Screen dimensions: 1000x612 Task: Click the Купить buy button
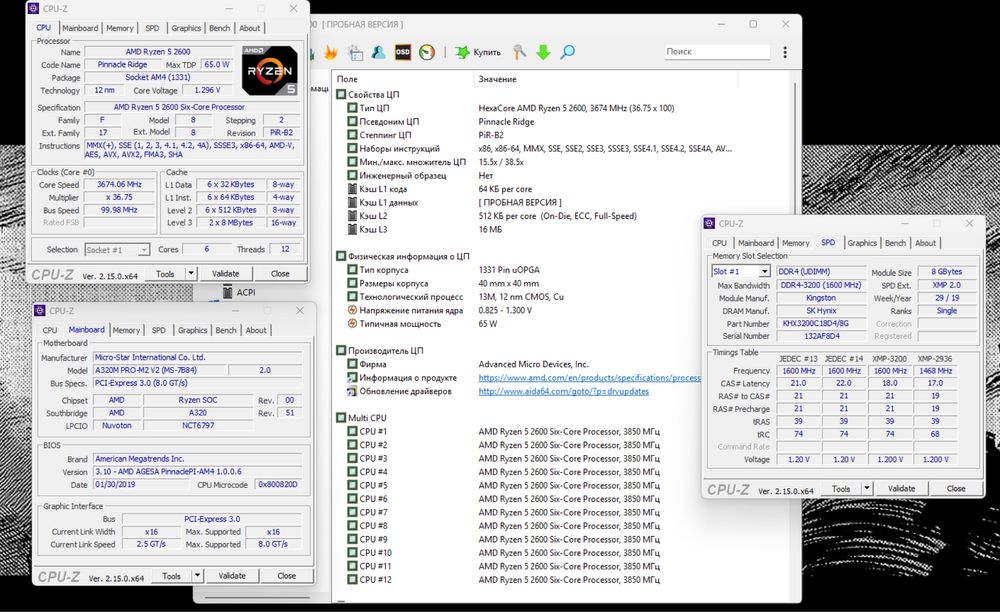pos(478,52)
